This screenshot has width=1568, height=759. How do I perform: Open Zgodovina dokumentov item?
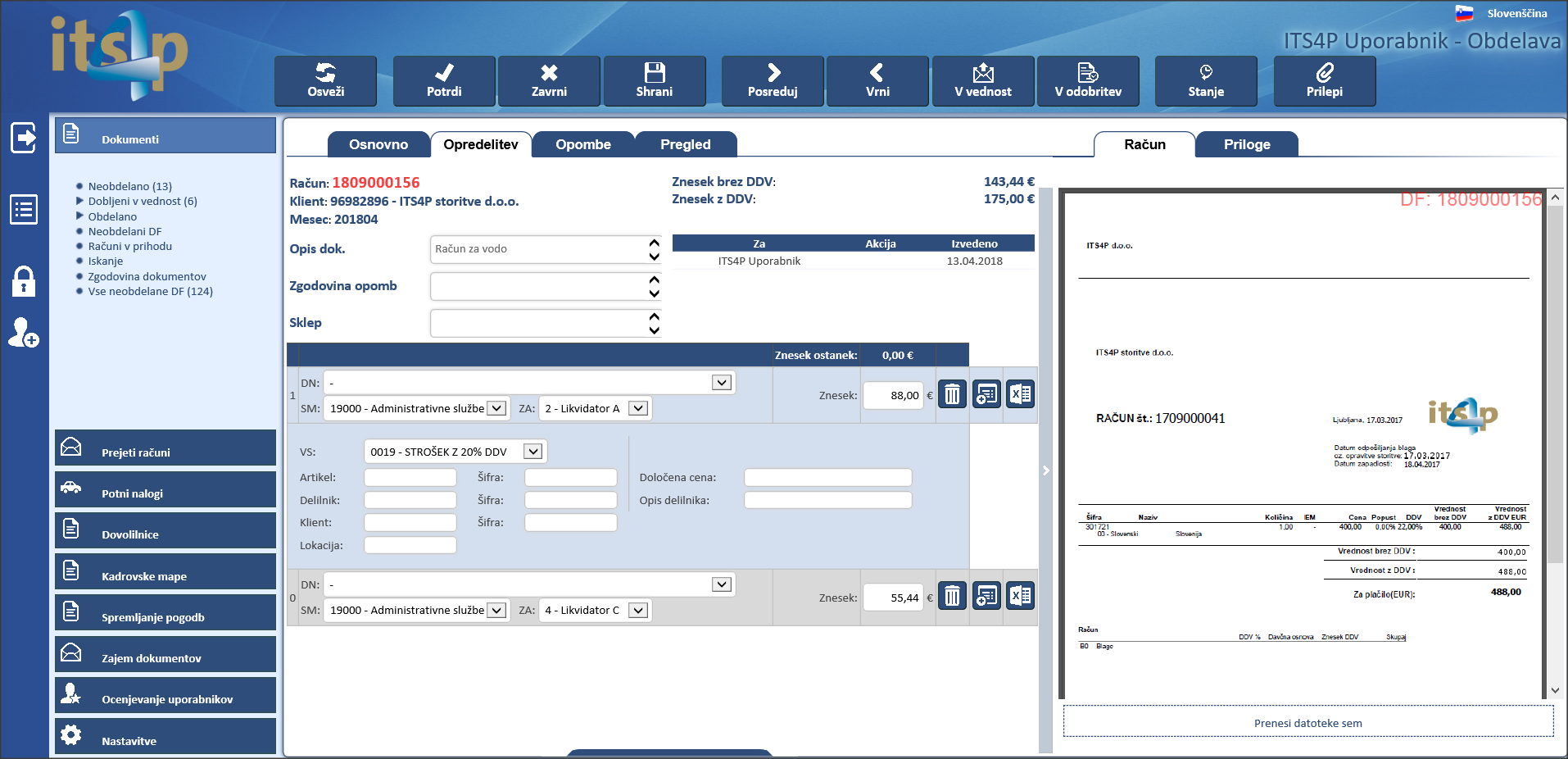point(147,276)
